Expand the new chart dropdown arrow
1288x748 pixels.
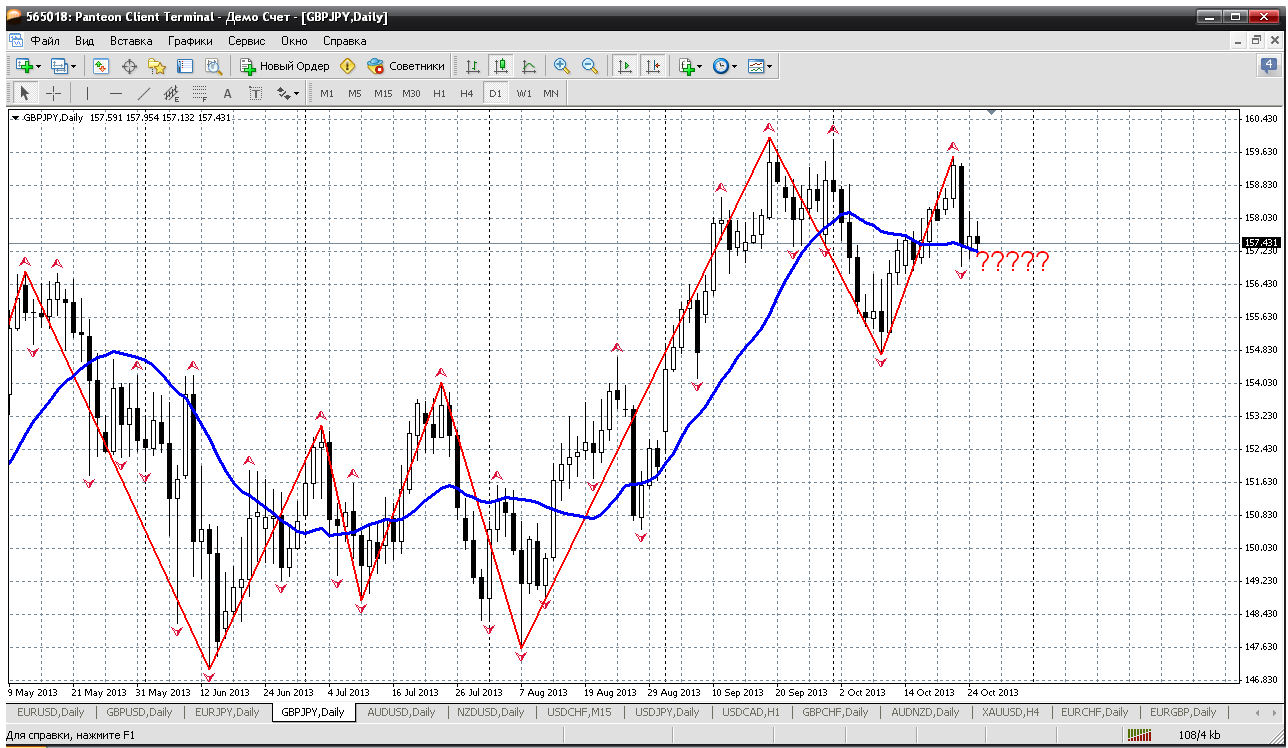38,66
